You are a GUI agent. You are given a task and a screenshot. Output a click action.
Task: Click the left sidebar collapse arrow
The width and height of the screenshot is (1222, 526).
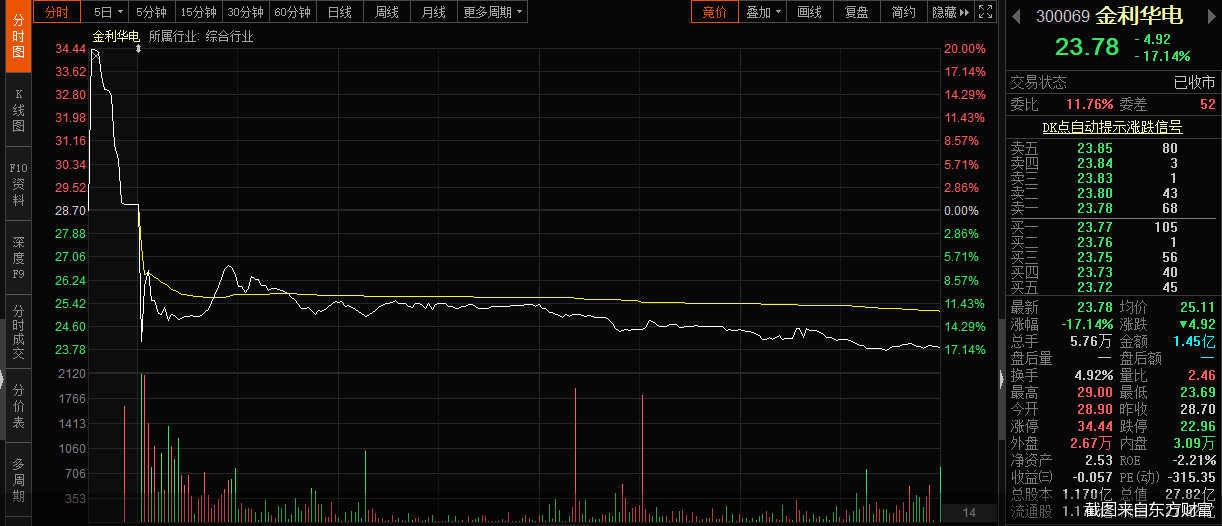tap(3, 379)
